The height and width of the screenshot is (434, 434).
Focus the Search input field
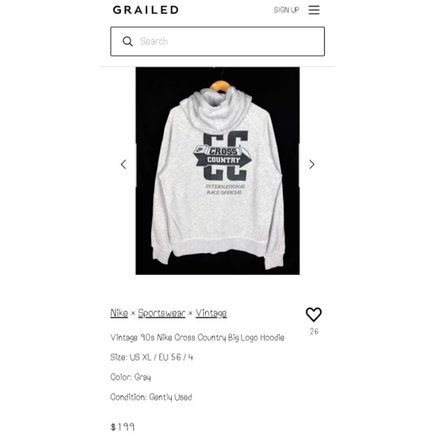217,41
